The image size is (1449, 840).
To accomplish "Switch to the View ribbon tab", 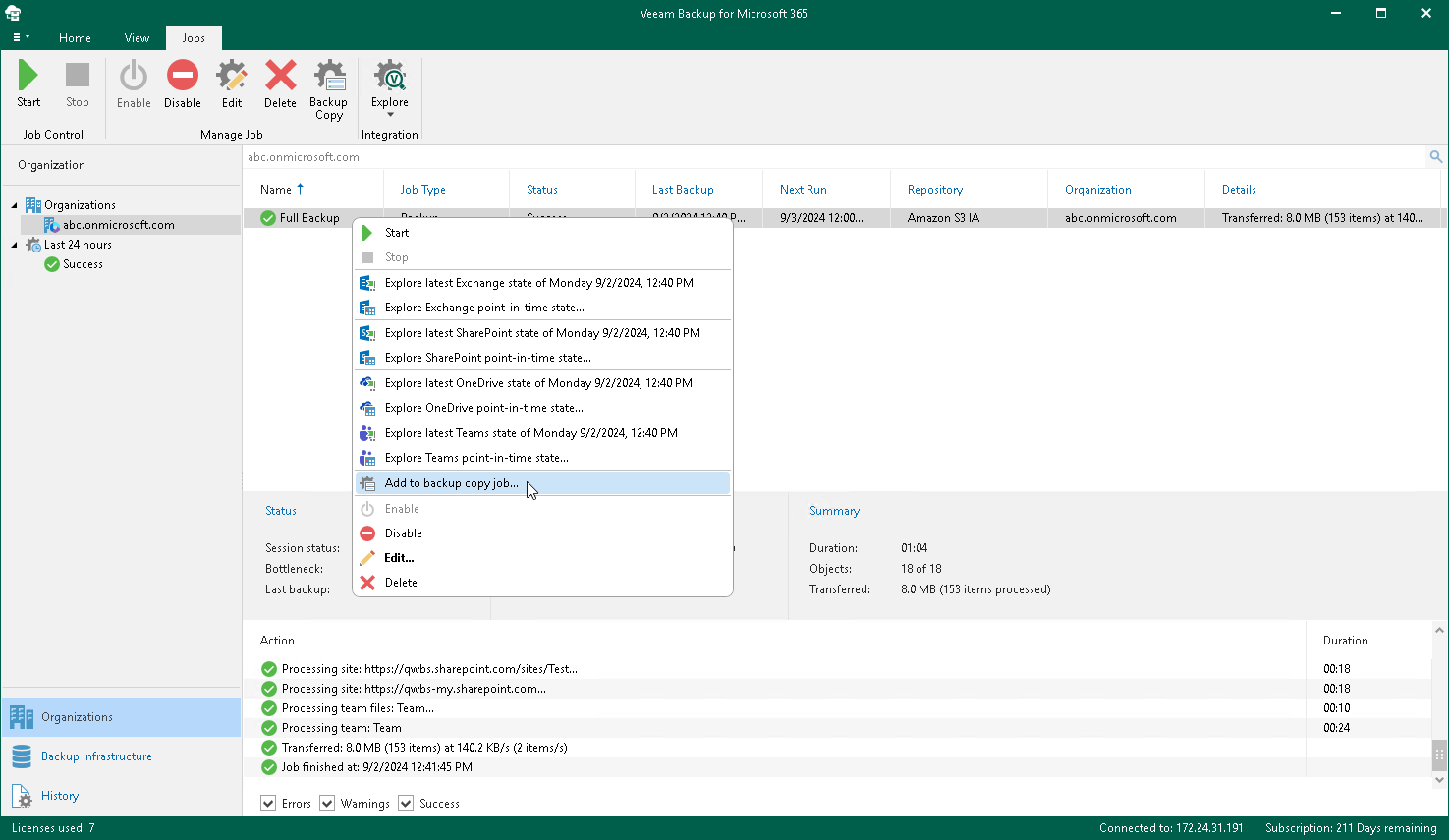I will tap(137, 38).
